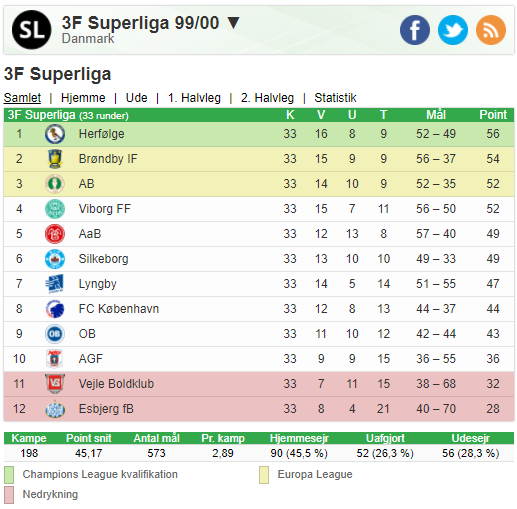Switch to the Ude table tab
517x509 pixels.
136,98
